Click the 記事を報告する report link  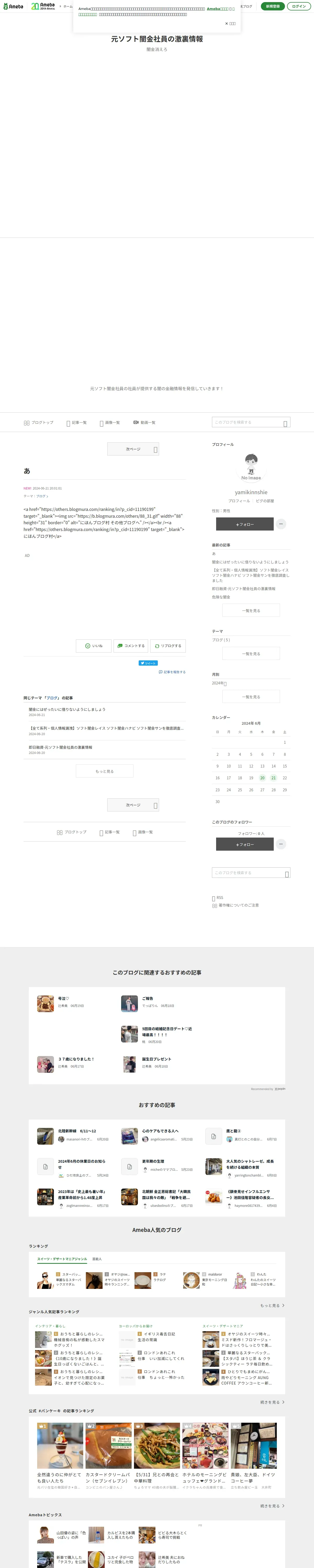pyautogui.click(x=172, y=672)
